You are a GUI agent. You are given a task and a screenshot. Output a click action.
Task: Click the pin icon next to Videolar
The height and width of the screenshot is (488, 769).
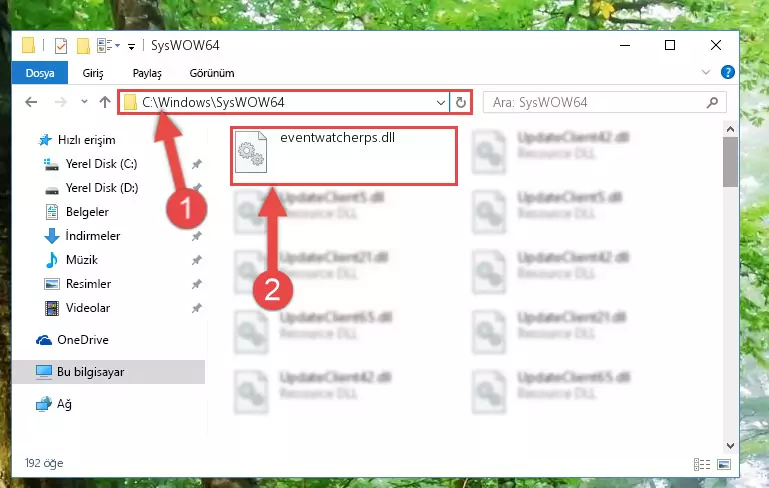tap(197, 308)
